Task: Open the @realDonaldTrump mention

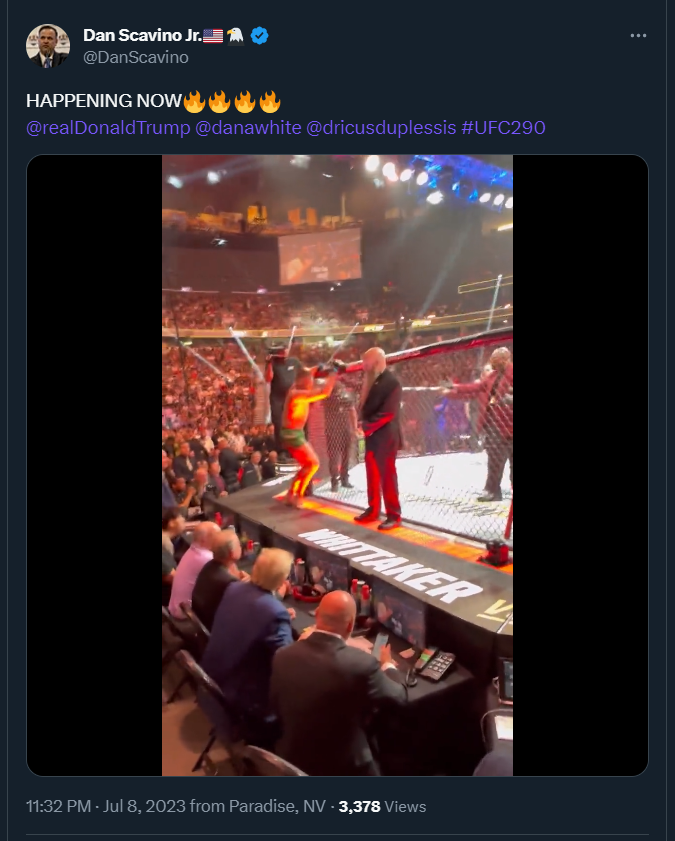Action: click(x=108, y=128)
